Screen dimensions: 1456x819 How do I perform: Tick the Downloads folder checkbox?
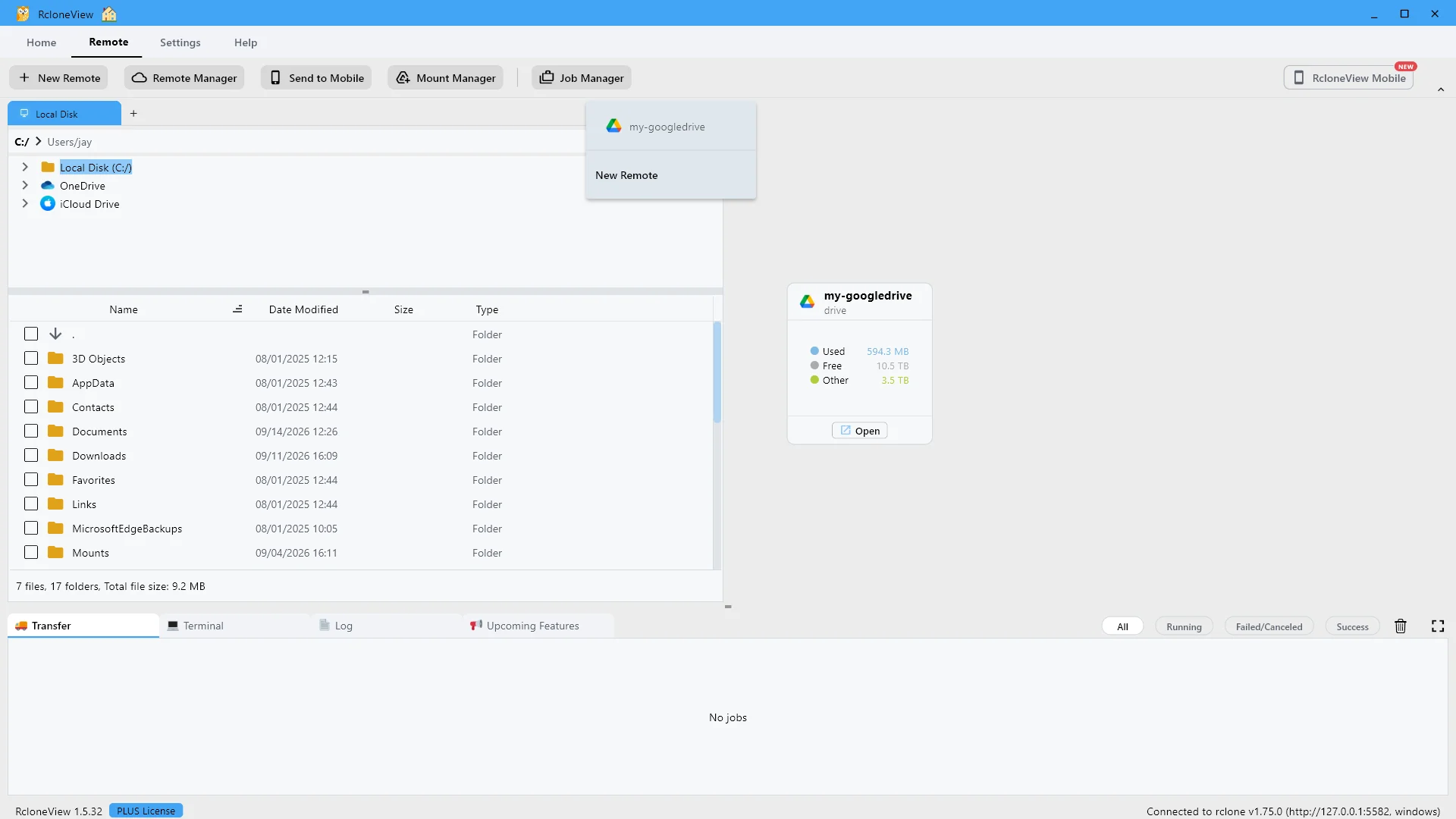tap(31, 455)
